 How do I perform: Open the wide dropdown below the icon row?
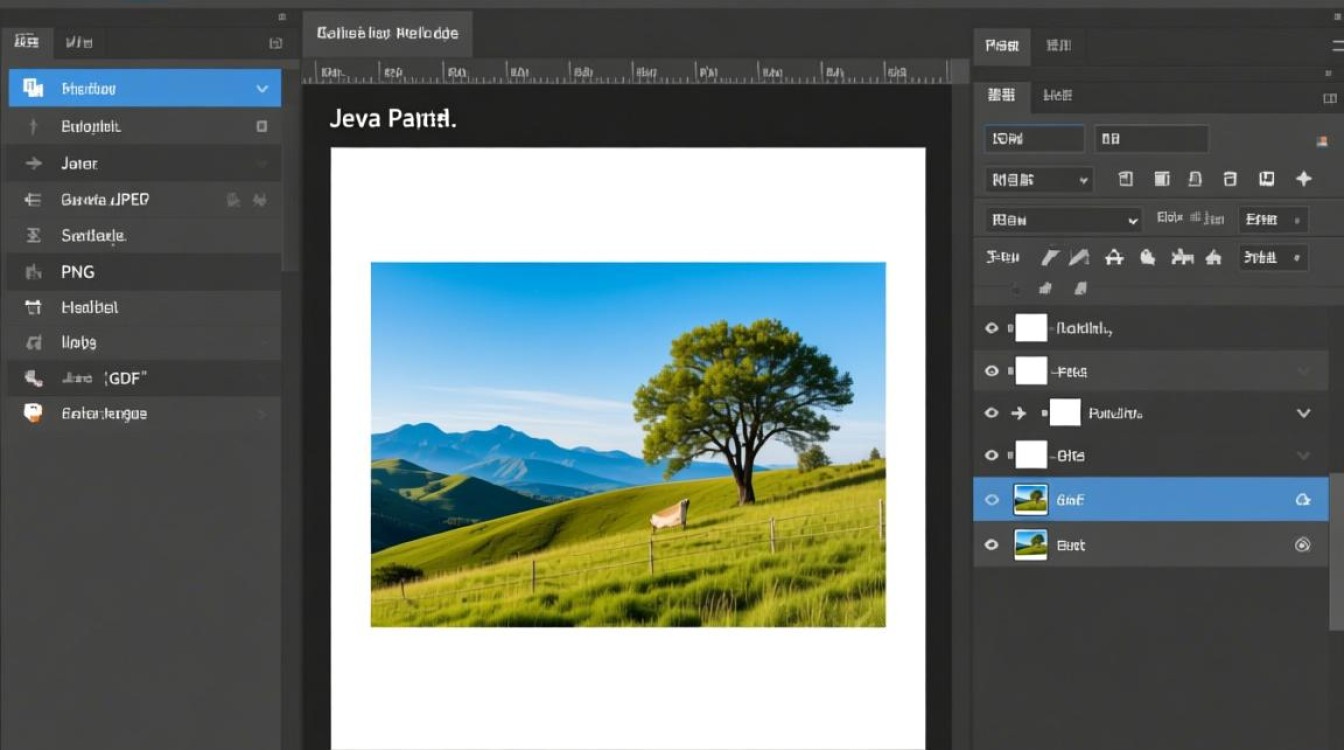tap(1063, 220)
